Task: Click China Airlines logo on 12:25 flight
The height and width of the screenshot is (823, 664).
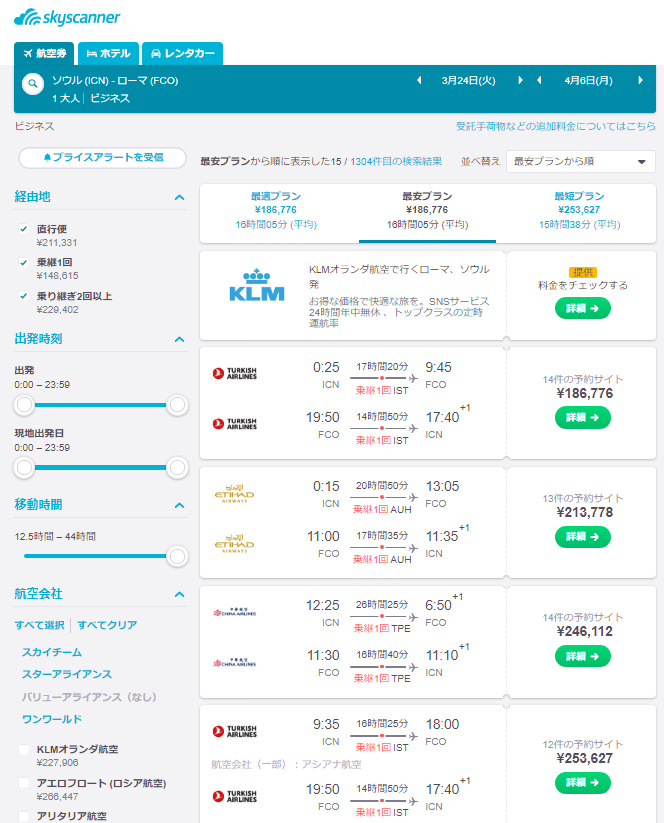Action: pos(235,613)
